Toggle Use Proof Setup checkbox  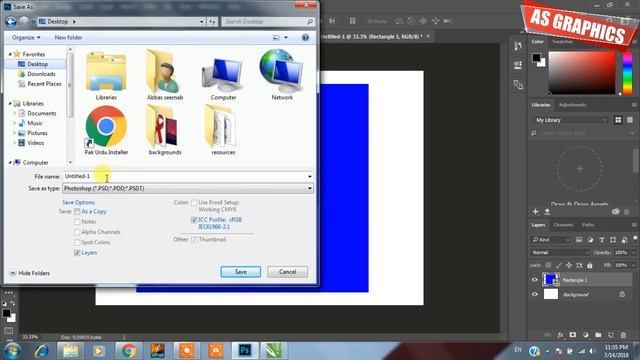pos(194,202)
